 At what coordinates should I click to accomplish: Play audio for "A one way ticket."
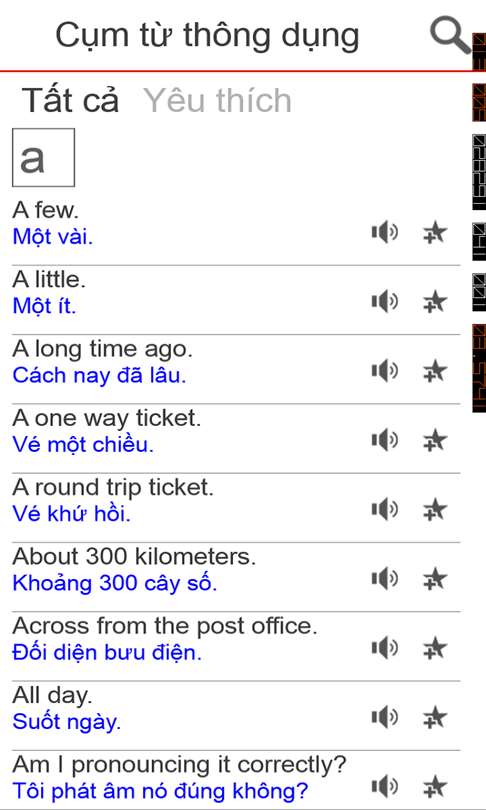[385, 440]
